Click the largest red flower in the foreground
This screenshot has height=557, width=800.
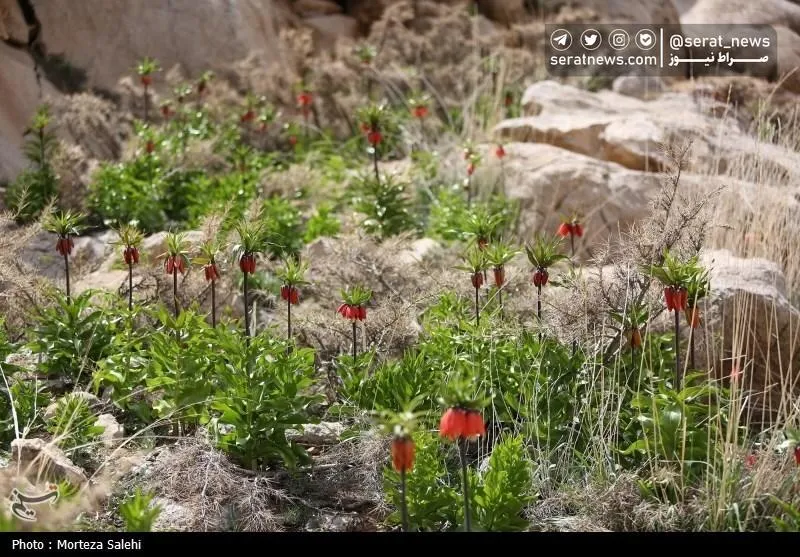click(x=462, y=423)
